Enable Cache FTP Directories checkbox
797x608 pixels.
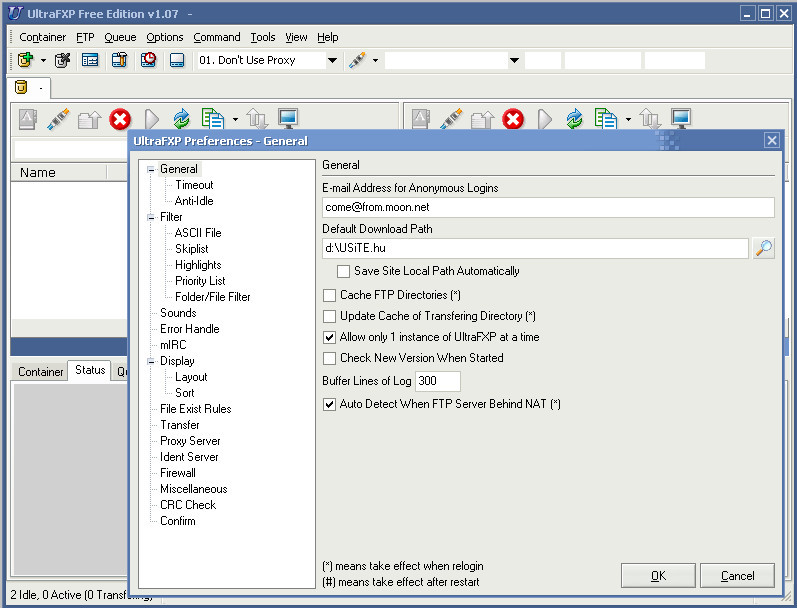(329, 295)
